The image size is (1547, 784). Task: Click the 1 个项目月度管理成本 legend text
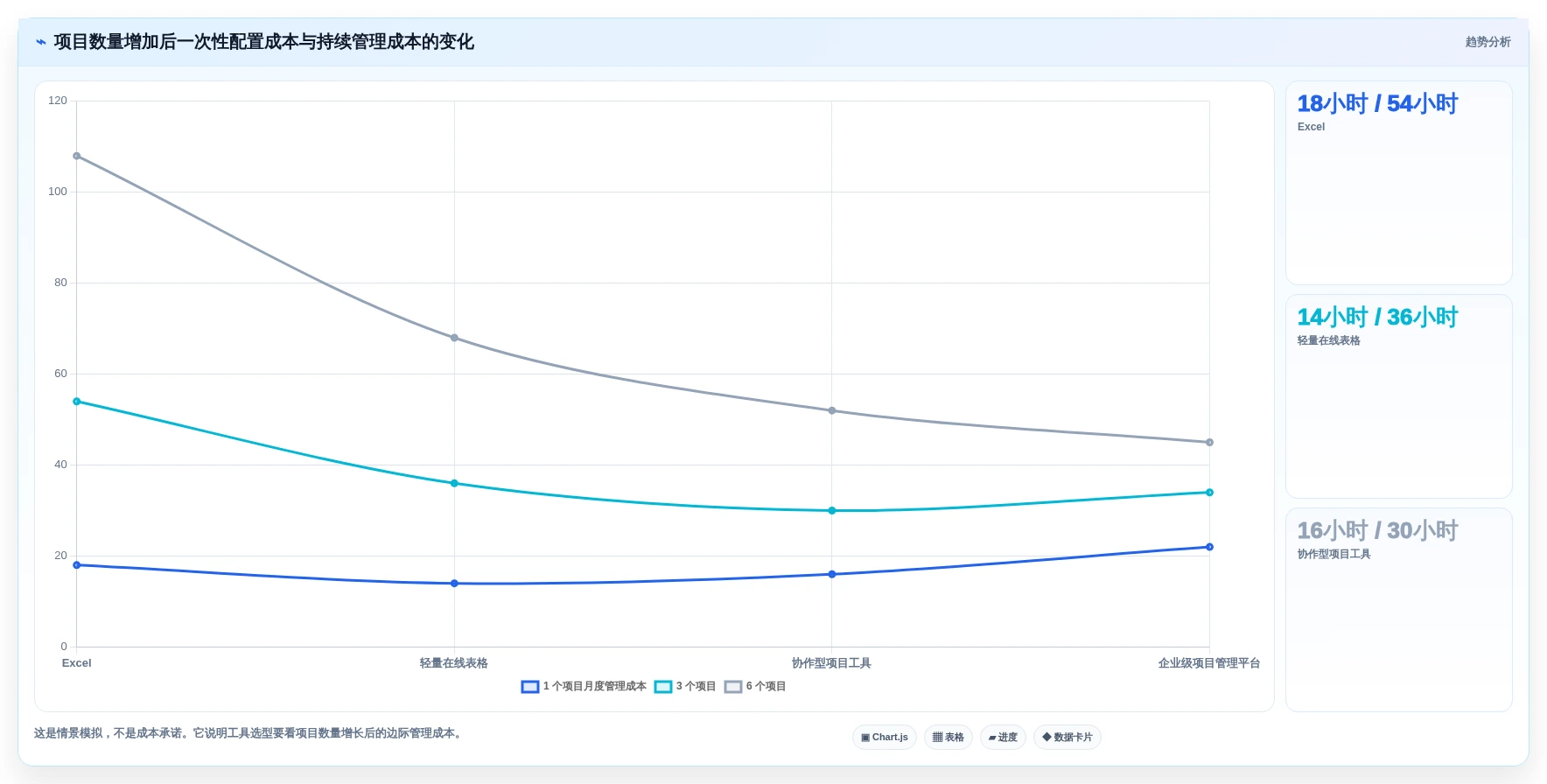(x=595, y=687)
